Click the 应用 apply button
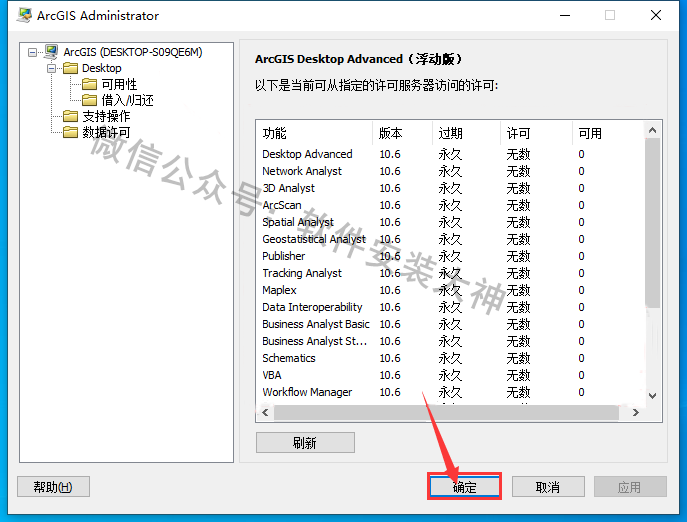Image resolution: width=687 pixels, height=522 pixels. pos(630,487)
